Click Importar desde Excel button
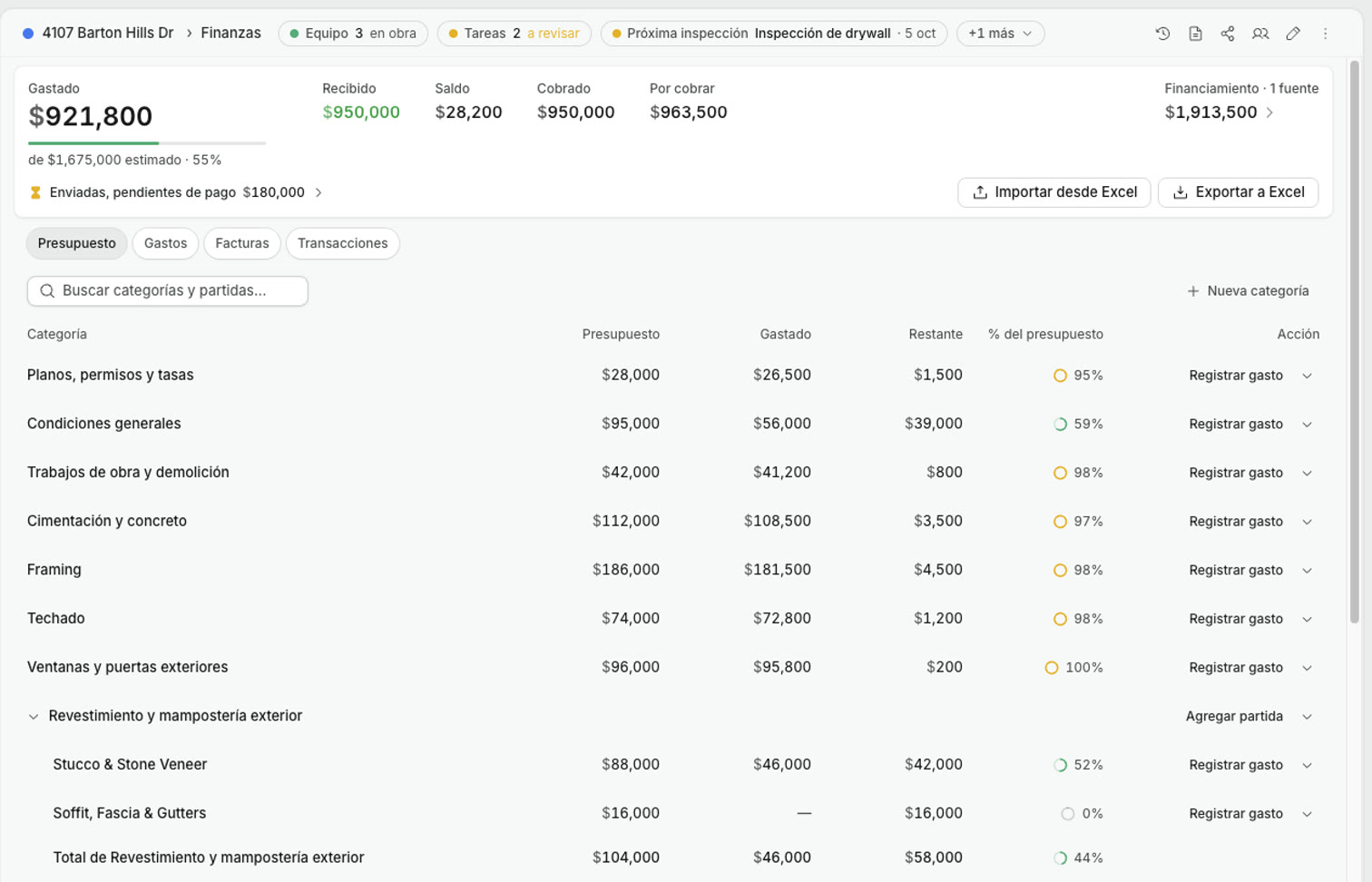Image resolution: width=1372 pixels, height=882 pixels. click(x=1054, y=192)
